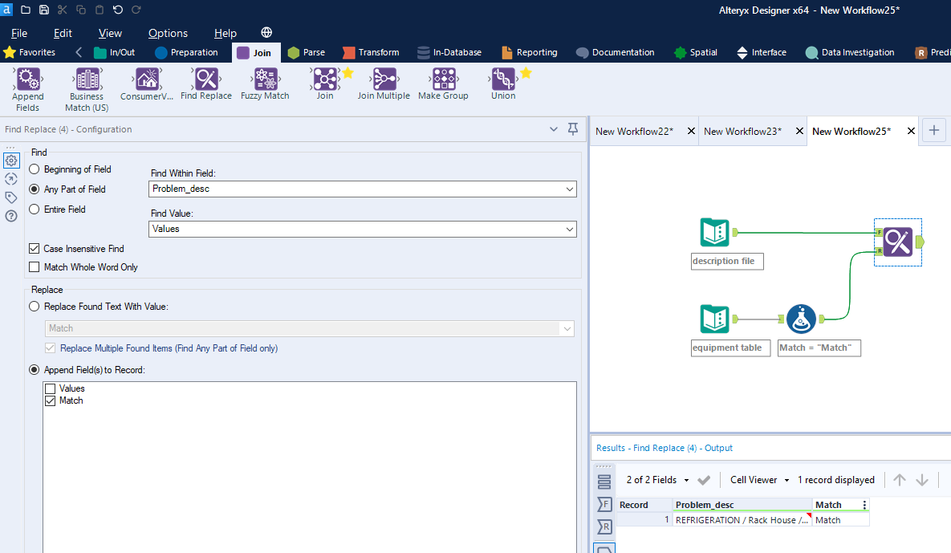Open the Cell Viewer dropdown

[759, 480]
